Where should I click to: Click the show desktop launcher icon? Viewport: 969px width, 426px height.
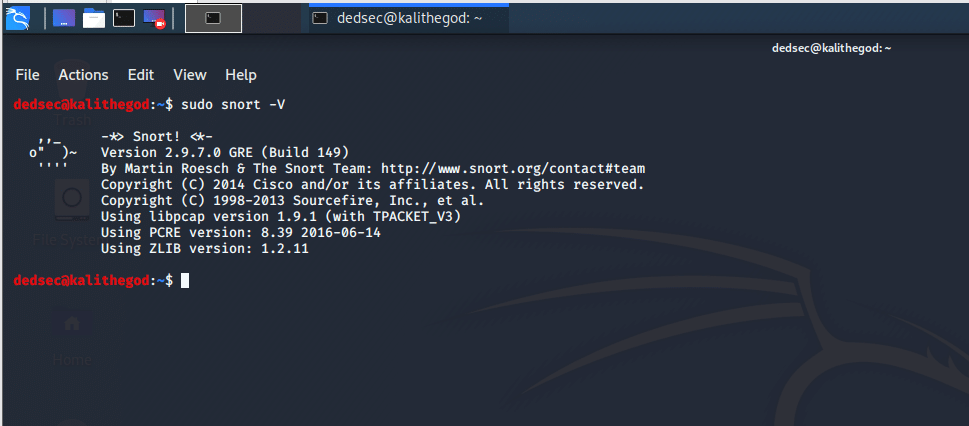coord(63,18)
